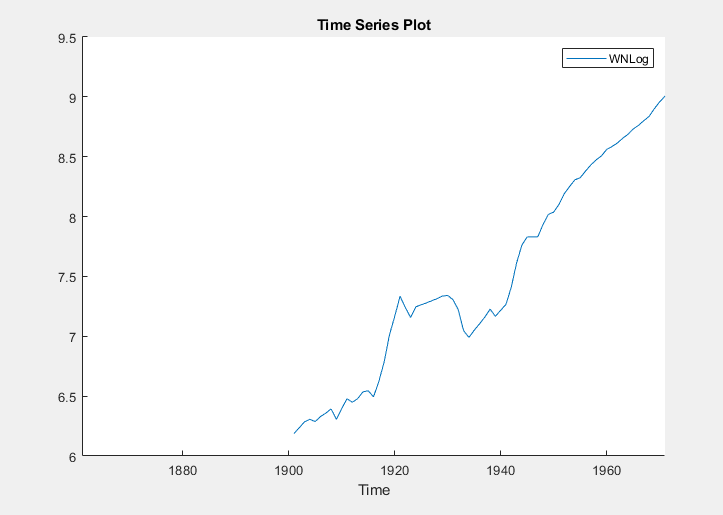Select the WNLog legend label
Viewport: 723px width, 515px height.
point(630,59)
